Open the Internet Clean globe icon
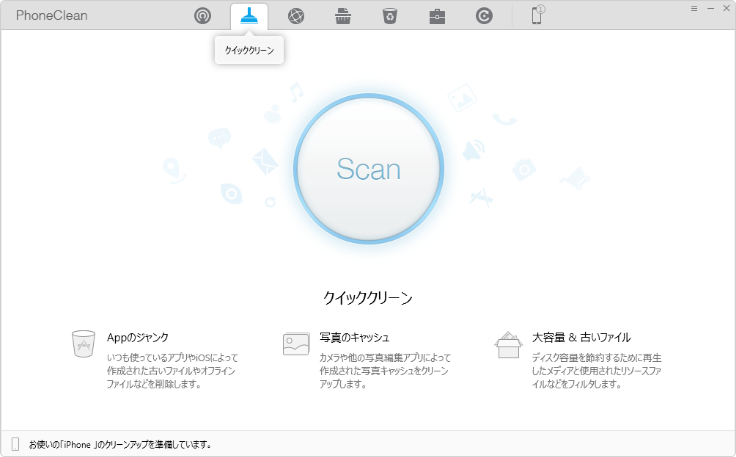This screenshot has height=457, width=736. [x=296, y=16]
